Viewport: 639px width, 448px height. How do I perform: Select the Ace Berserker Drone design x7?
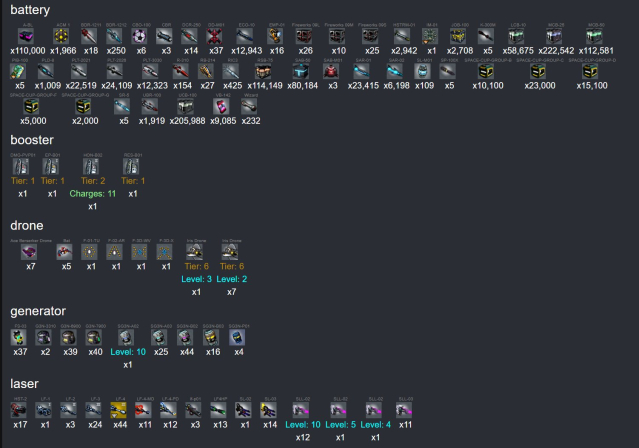click(29, 253)
